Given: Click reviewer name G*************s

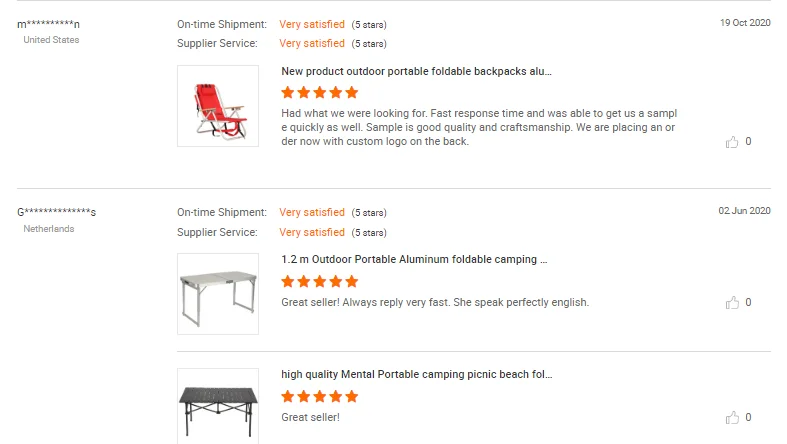Looking at the screenshot, I should coord(57,212).
